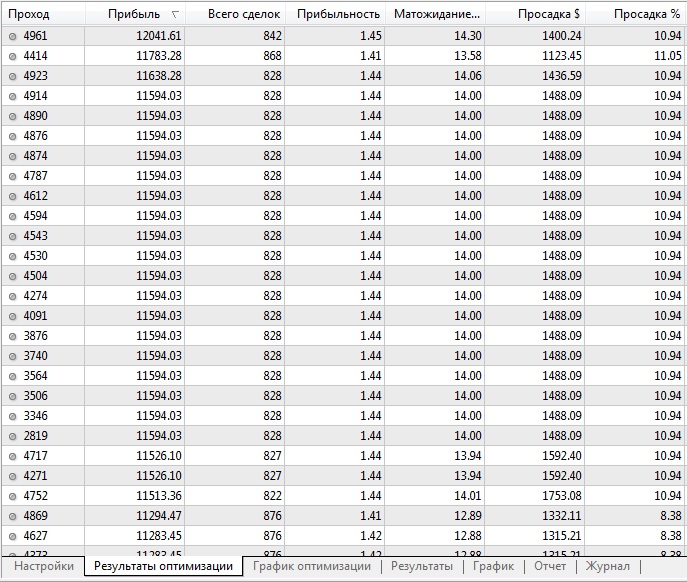The height and width of the screenshot is (582, 687).
Task: Click the pass icon for row 4543
Action: pos(13,236)
